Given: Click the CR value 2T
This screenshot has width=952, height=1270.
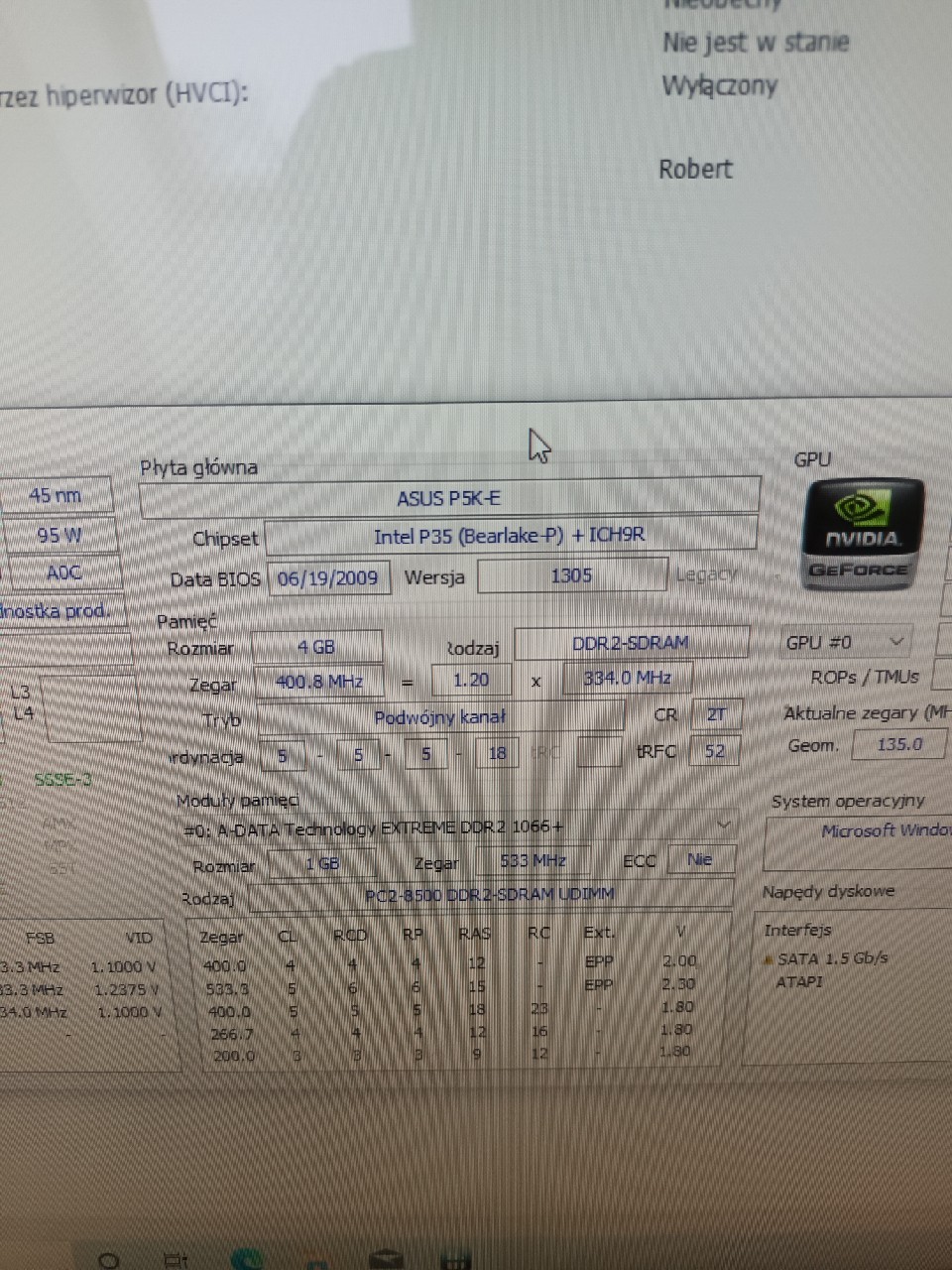Looking at the screenshot, I should click(716, 714).
